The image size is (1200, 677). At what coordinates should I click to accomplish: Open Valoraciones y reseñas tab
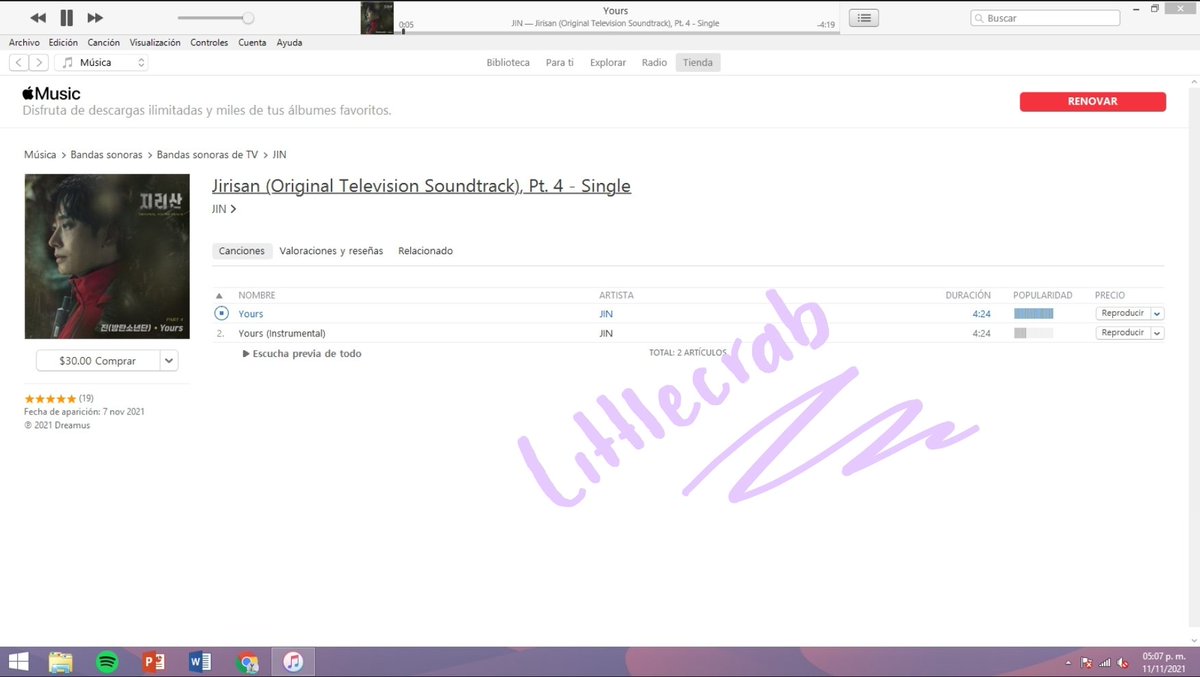331,251
